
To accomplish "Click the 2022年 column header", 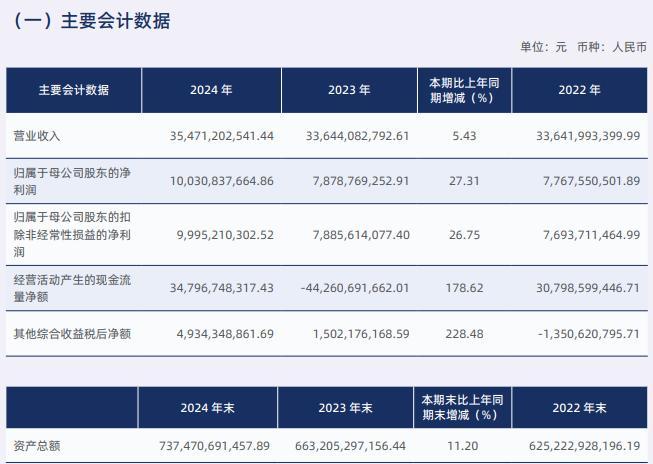I will [580, 90].
